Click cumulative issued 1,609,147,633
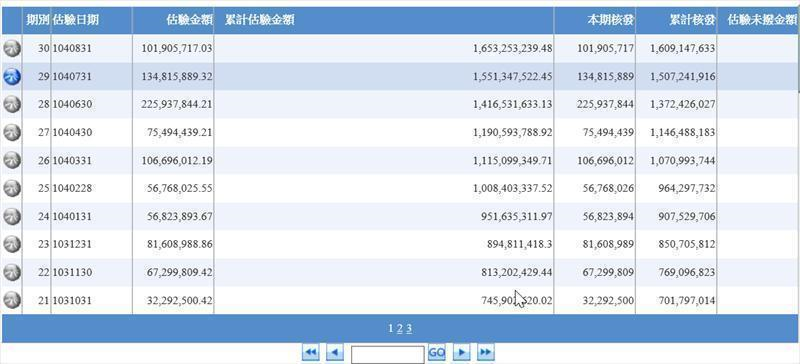The image size is (800, 364). [x=683, y=48]
